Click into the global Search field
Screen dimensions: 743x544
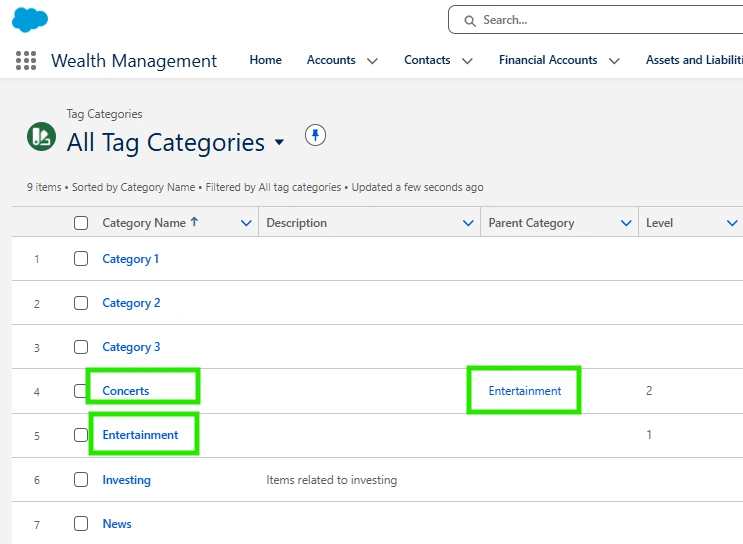click(600, 20)
